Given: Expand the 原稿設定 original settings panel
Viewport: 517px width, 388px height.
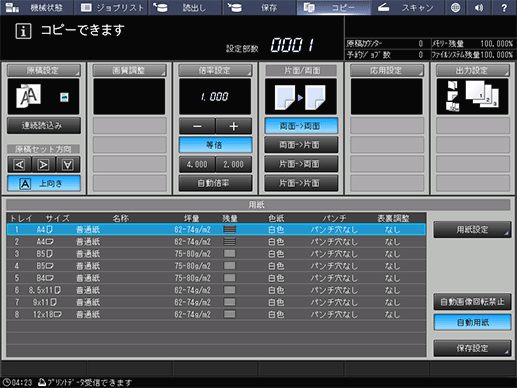Looking at the screenshot, I should point(44,70).
